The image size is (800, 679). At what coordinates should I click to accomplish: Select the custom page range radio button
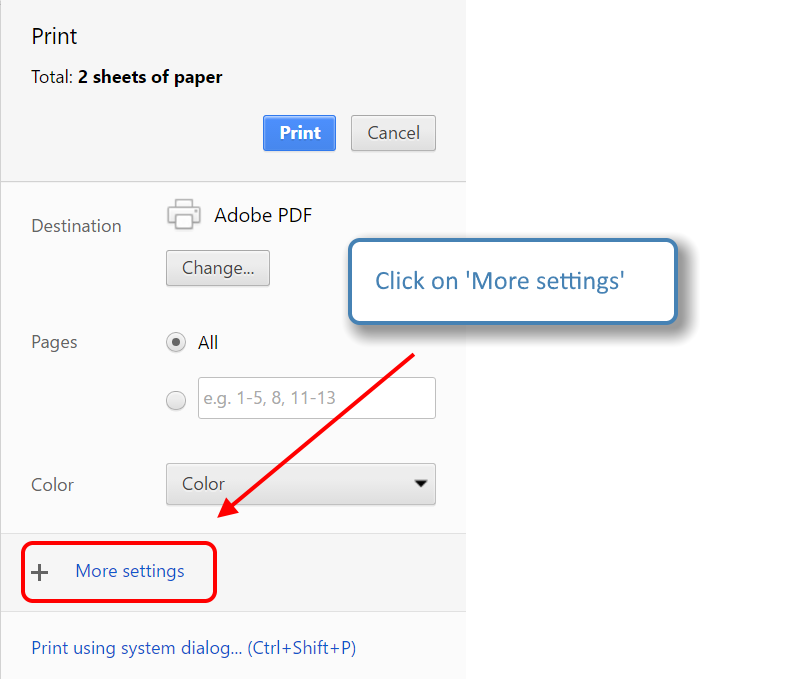[x=176, y=400]
